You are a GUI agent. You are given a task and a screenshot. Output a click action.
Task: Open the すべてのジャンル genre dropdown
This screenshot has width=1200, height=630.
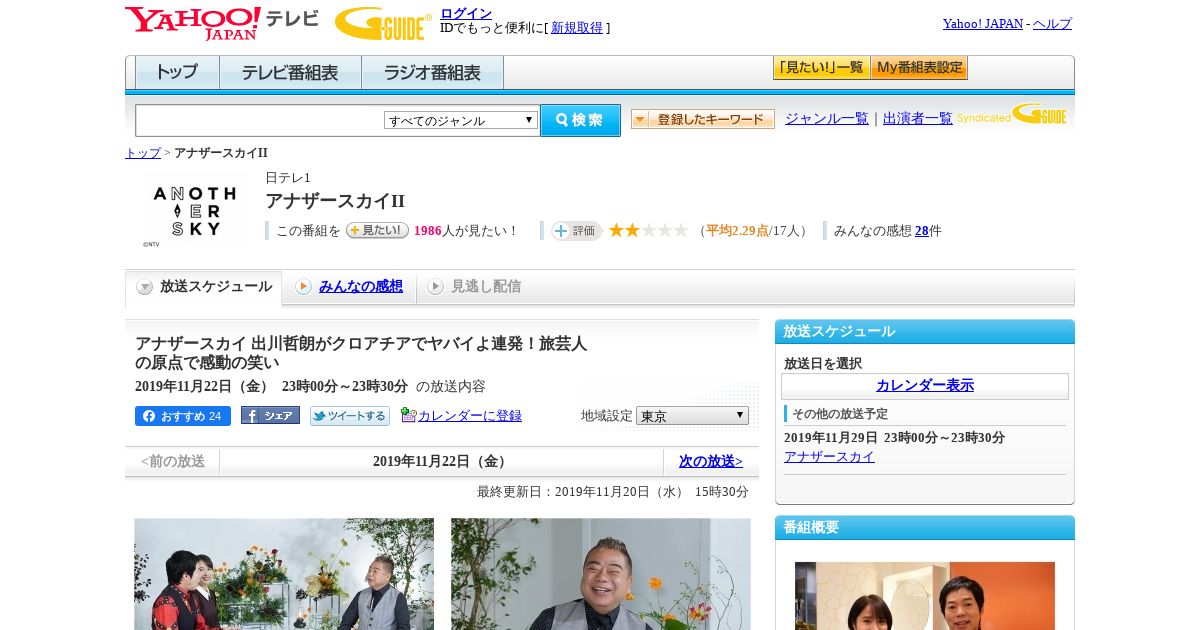pyautogui.click(x=461, y=120)
